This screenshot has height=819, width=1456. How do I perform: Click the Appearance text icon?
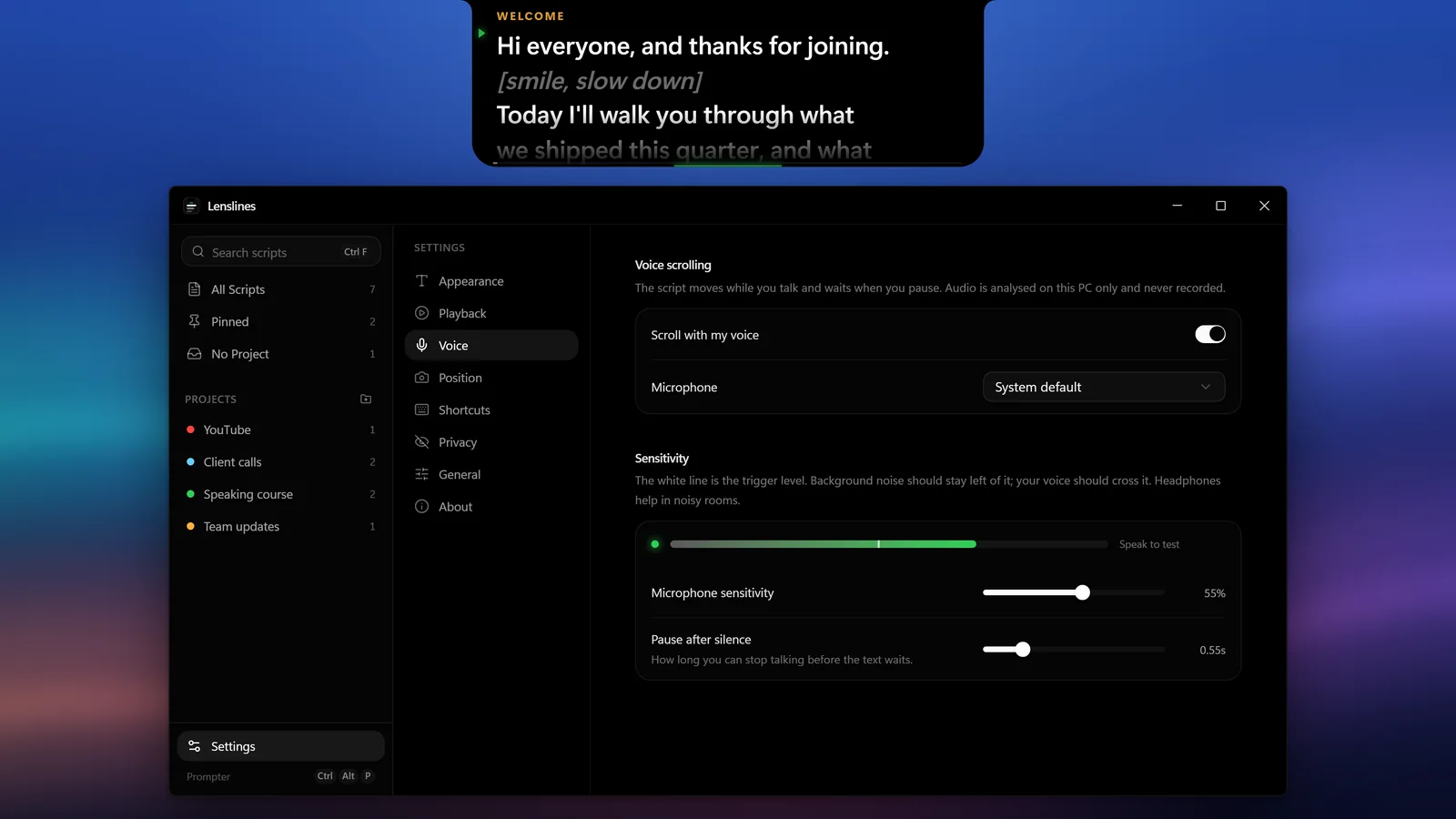pyautogui.click(x=421, y=281)
